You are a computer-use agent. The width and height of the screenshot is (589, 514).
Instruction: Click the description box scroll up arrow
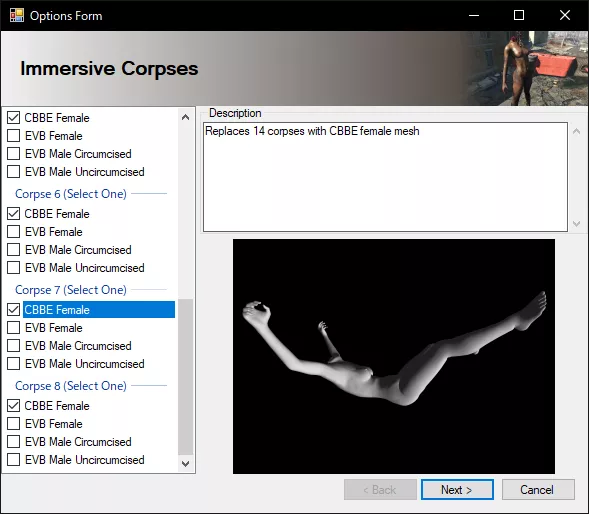click(x=576, y=131)
